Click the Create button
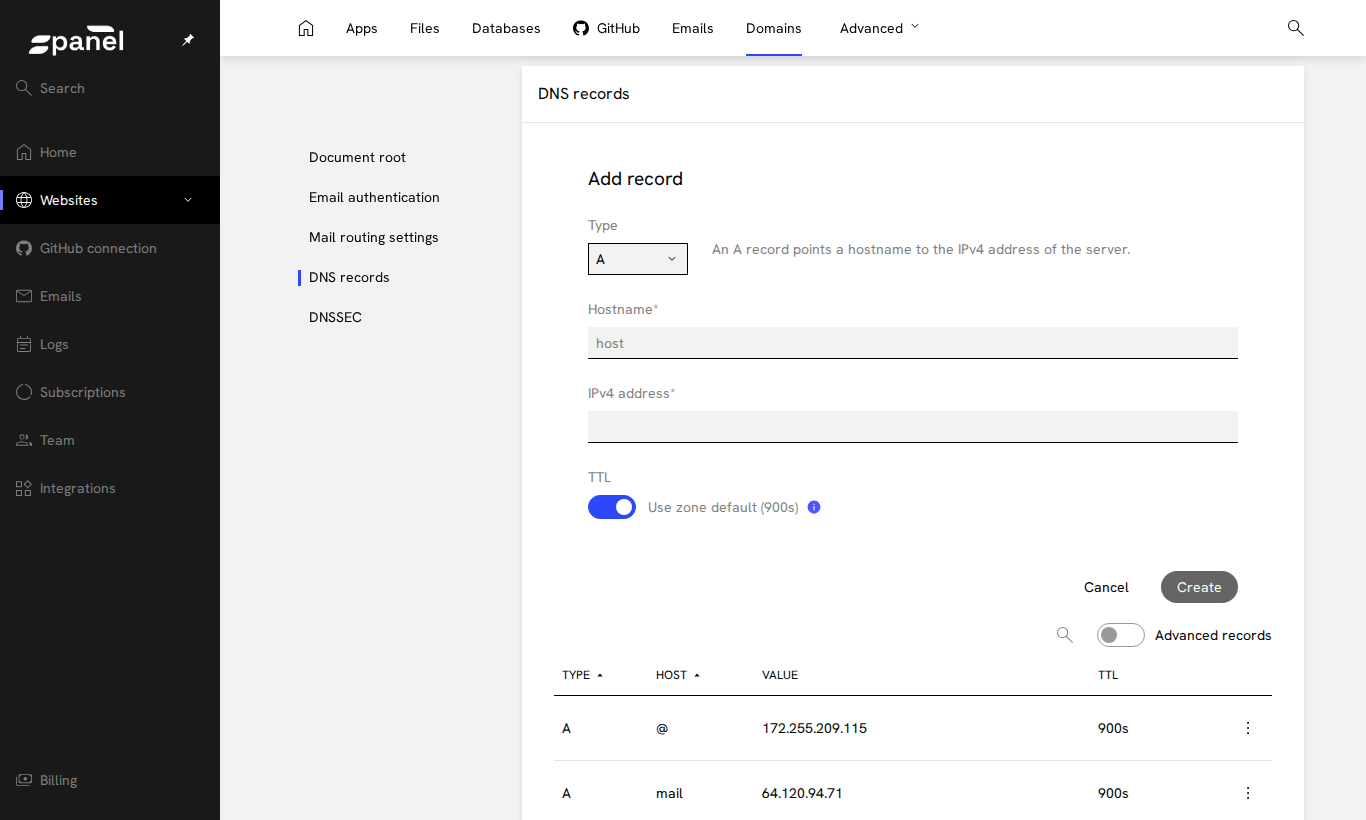The image size is (1366, 820). [x=1199, y=587]
